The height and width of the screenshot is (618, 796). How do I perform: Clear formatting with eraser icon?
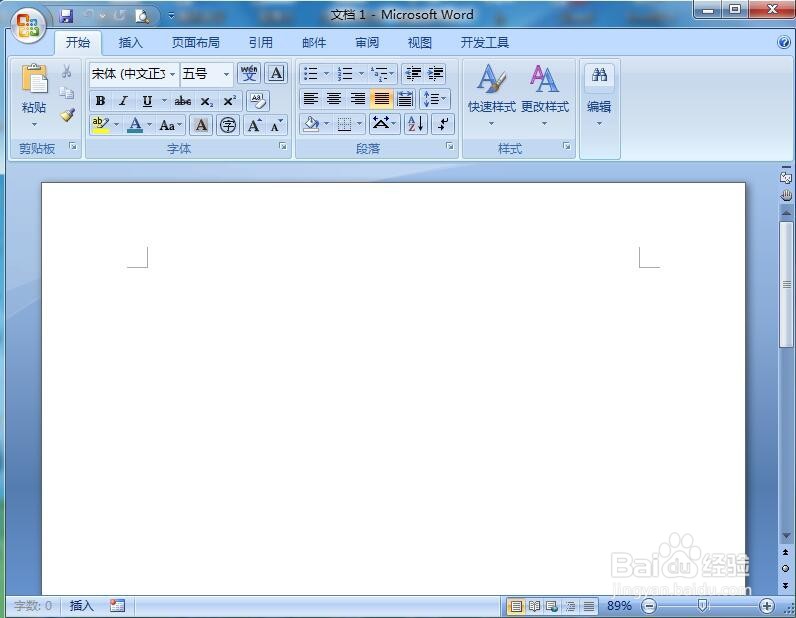258,101
